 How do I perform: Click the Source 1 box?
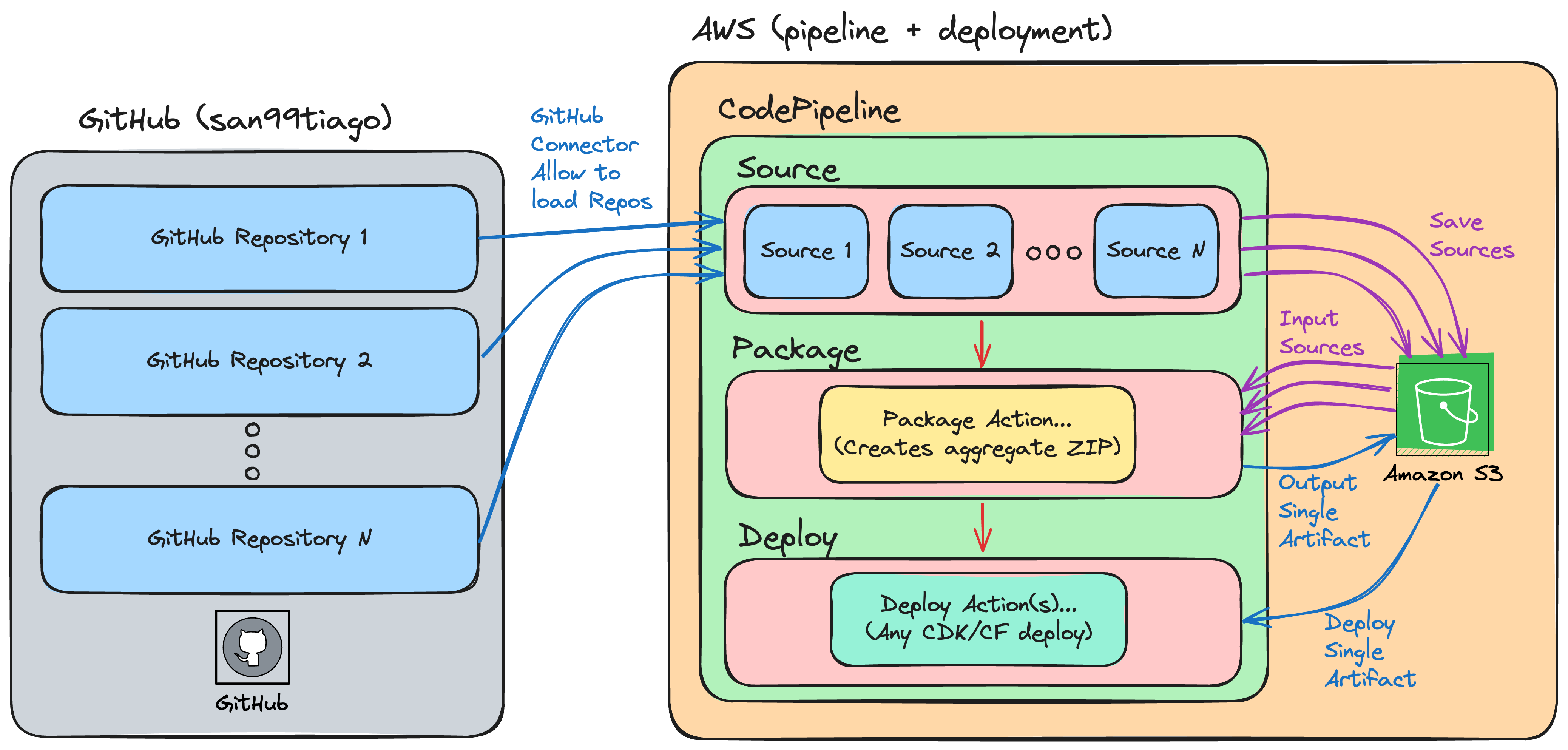click(806, 251)
